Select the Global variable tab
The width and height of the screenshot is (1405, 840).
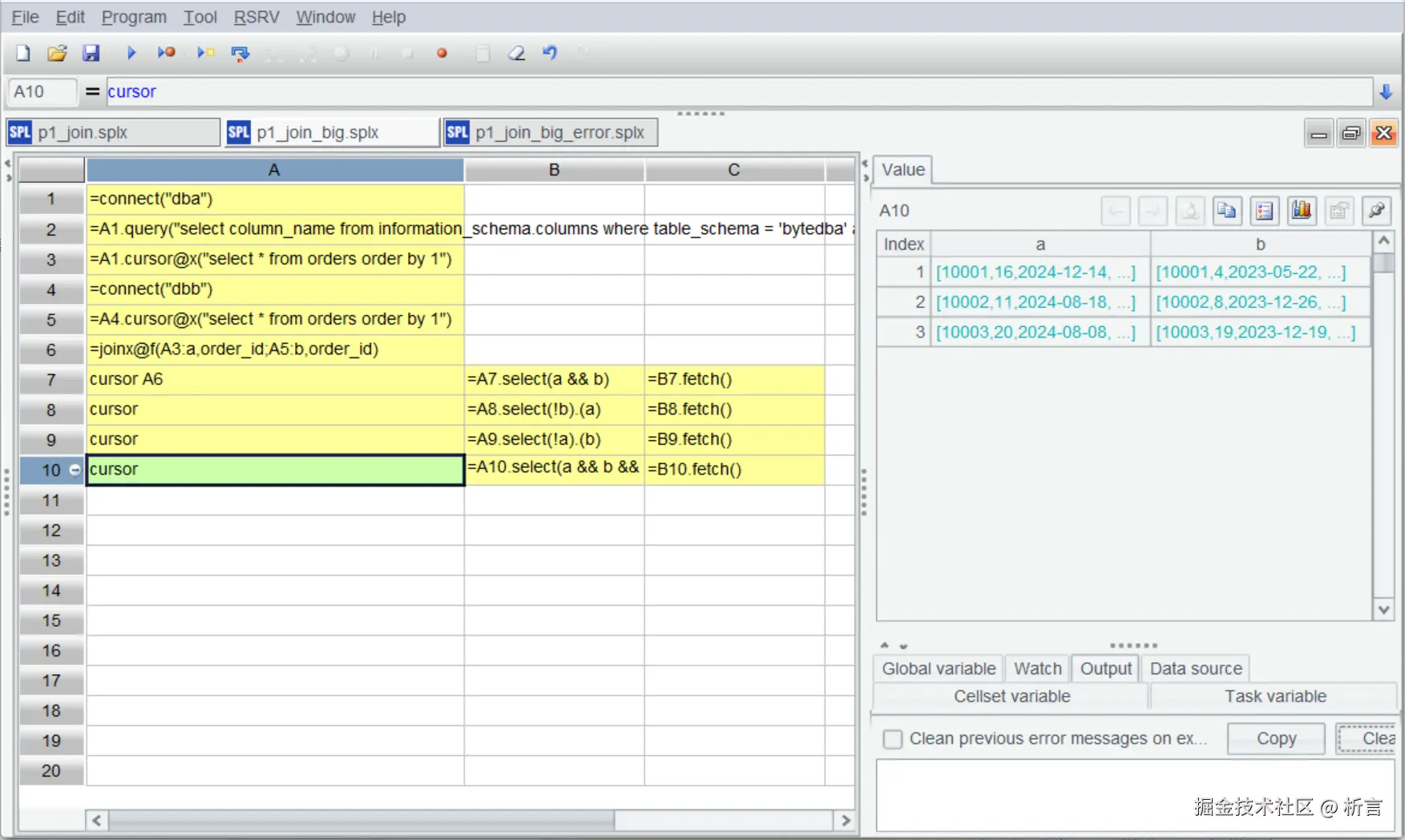coord(939,668)
